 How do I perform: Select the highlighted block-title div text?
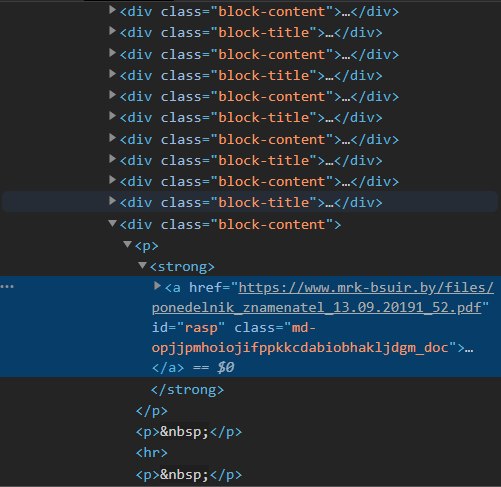coord(251,202)
